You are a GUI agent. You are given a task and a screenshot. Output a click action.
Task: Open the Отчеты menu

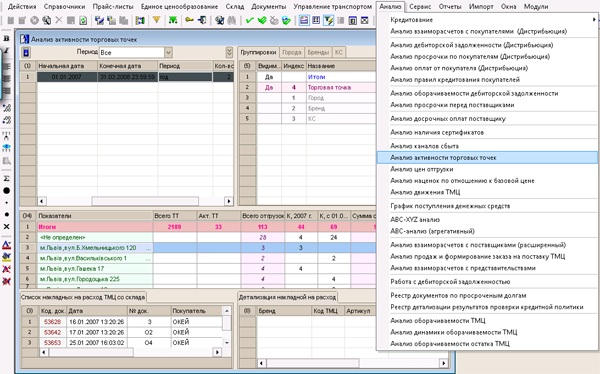coord(450,7)
